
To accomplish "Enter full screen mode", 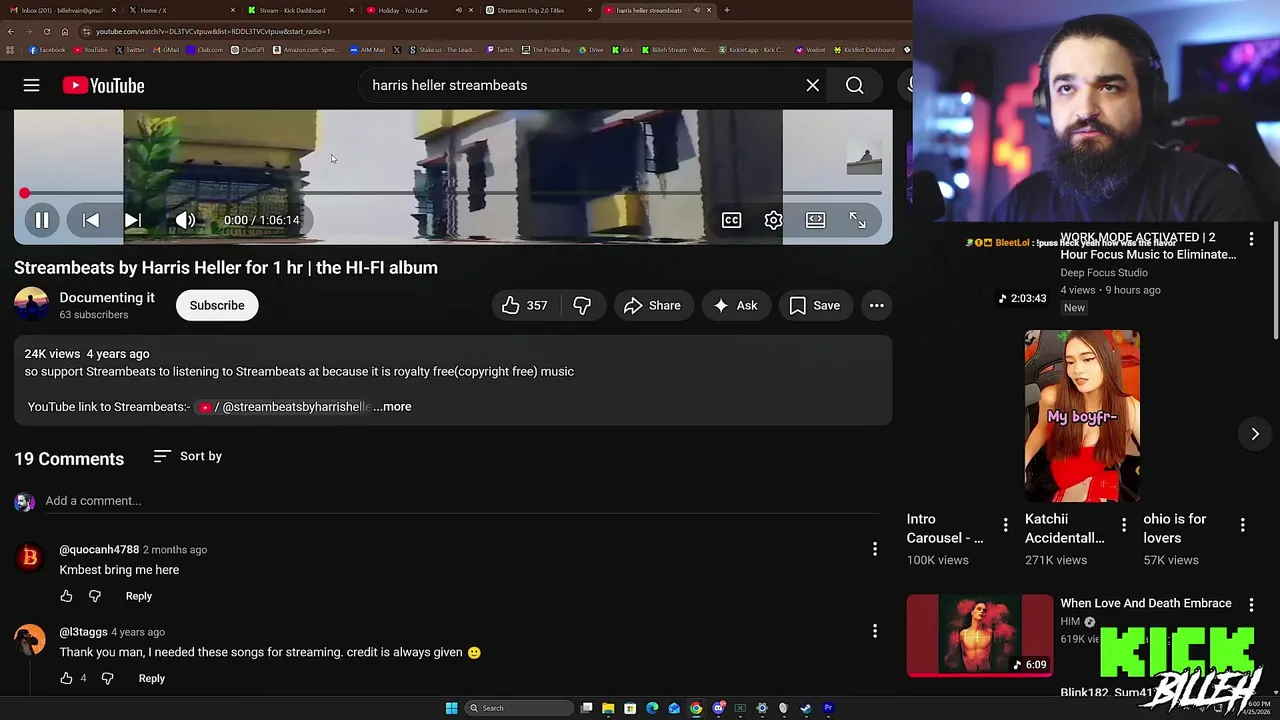I will 857,220.
